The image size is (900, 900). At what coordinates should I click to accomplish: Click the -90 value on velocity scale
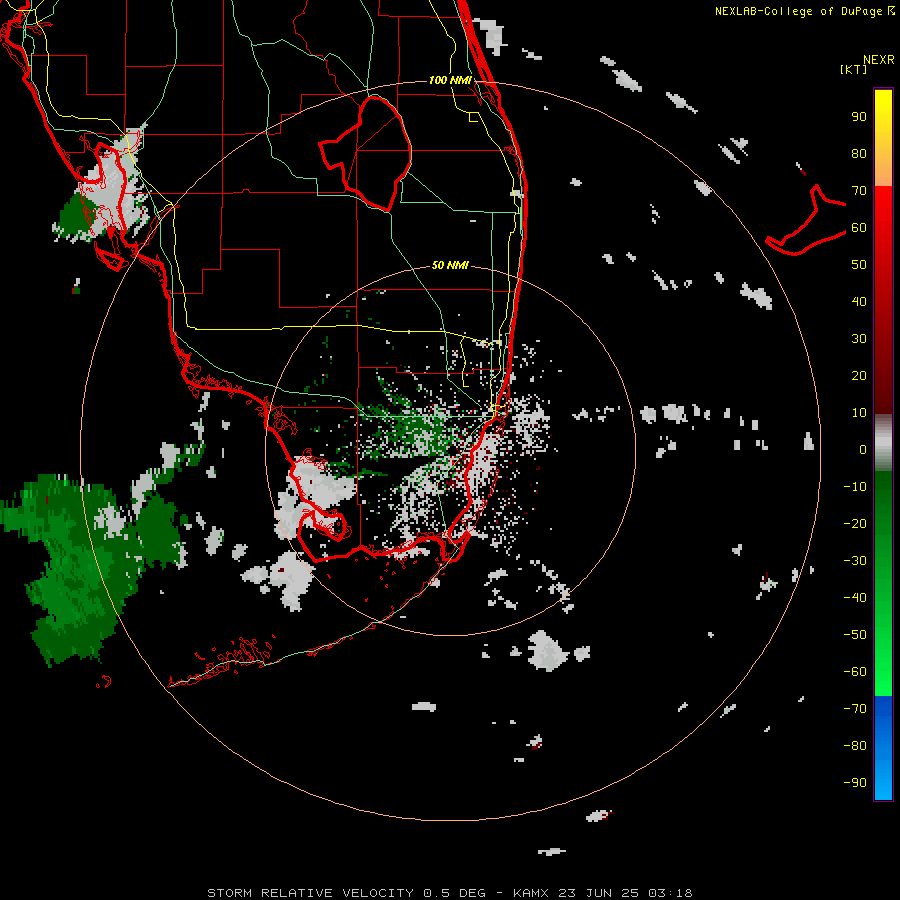[x=855, y=783]
